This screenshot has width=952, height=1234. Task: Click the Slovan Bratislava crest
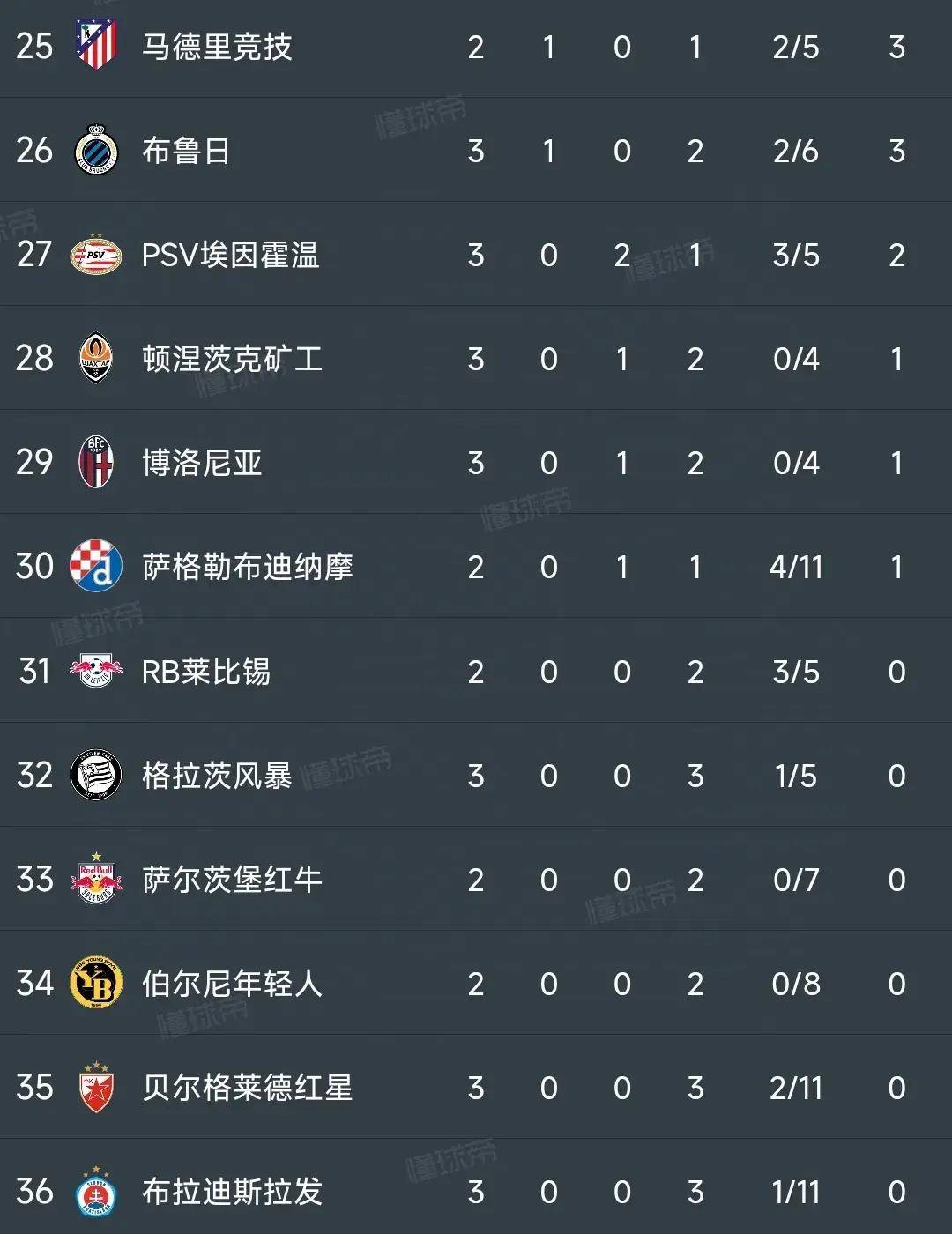96,1191
